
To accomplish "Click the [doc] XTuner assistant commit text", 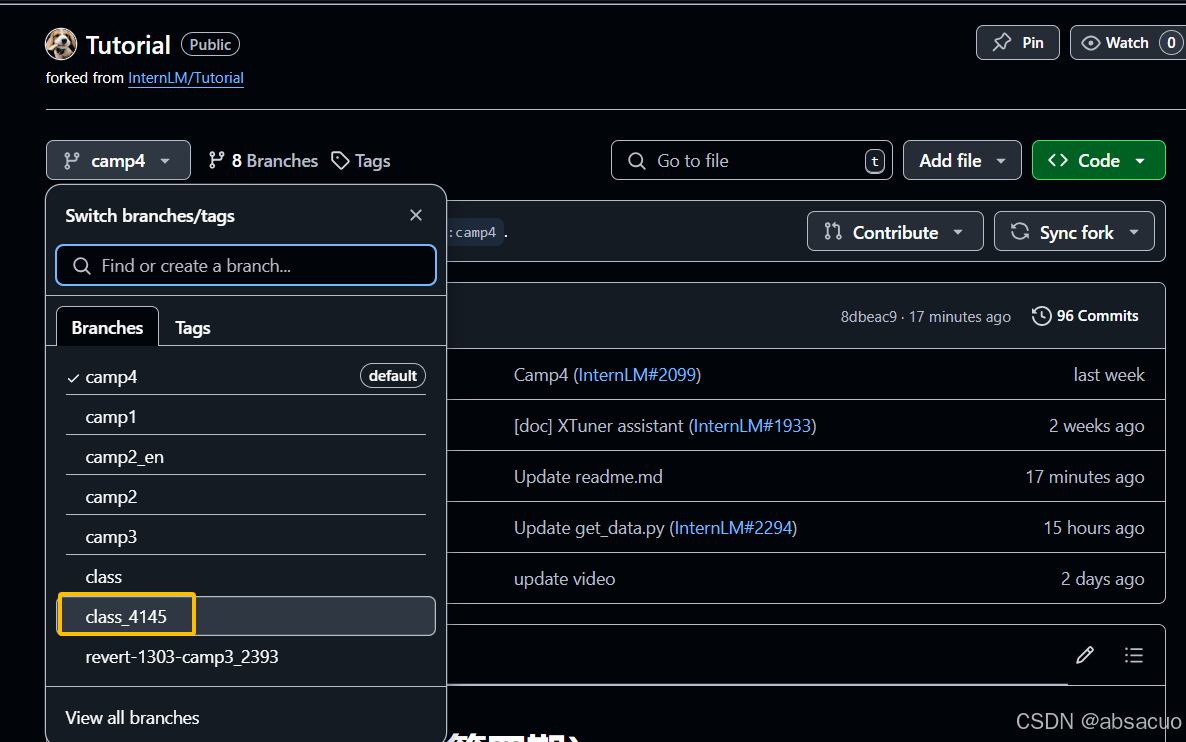I will coord(598,426).
